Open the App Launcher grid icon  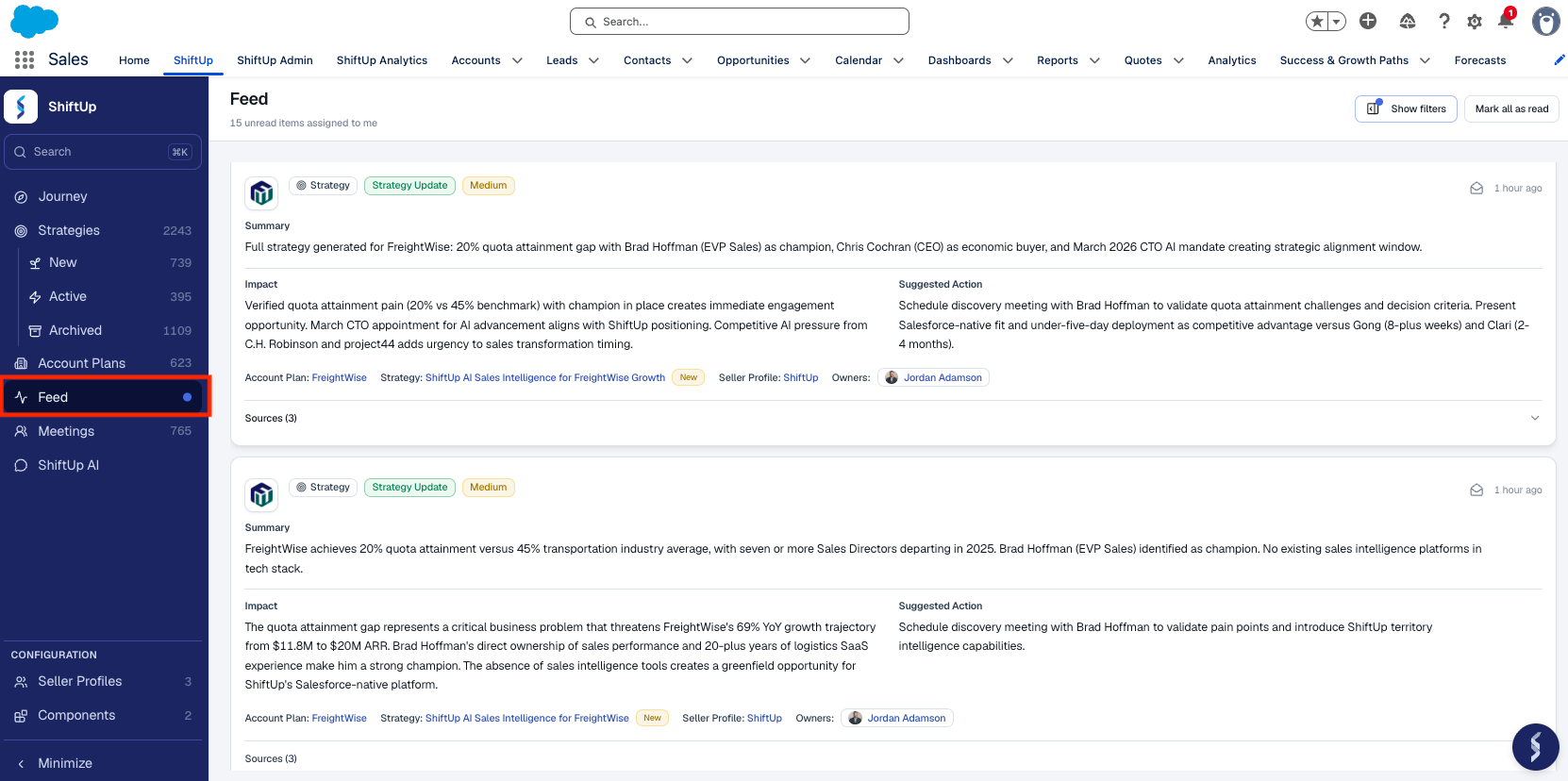pos(25,59)
